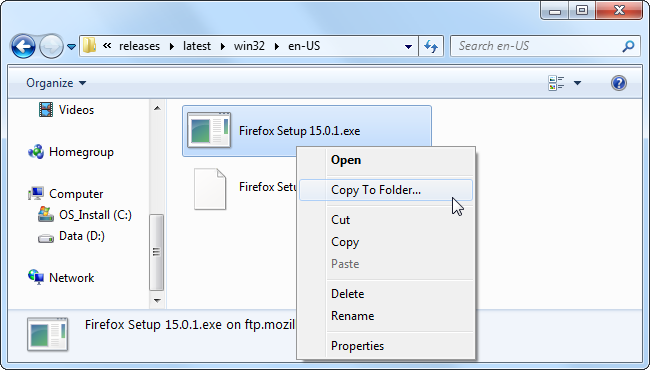Select the Firefox Setup 15.0.1.exe file icon
The height and width of the screenshot is (370, 650).
coord(209,130)
